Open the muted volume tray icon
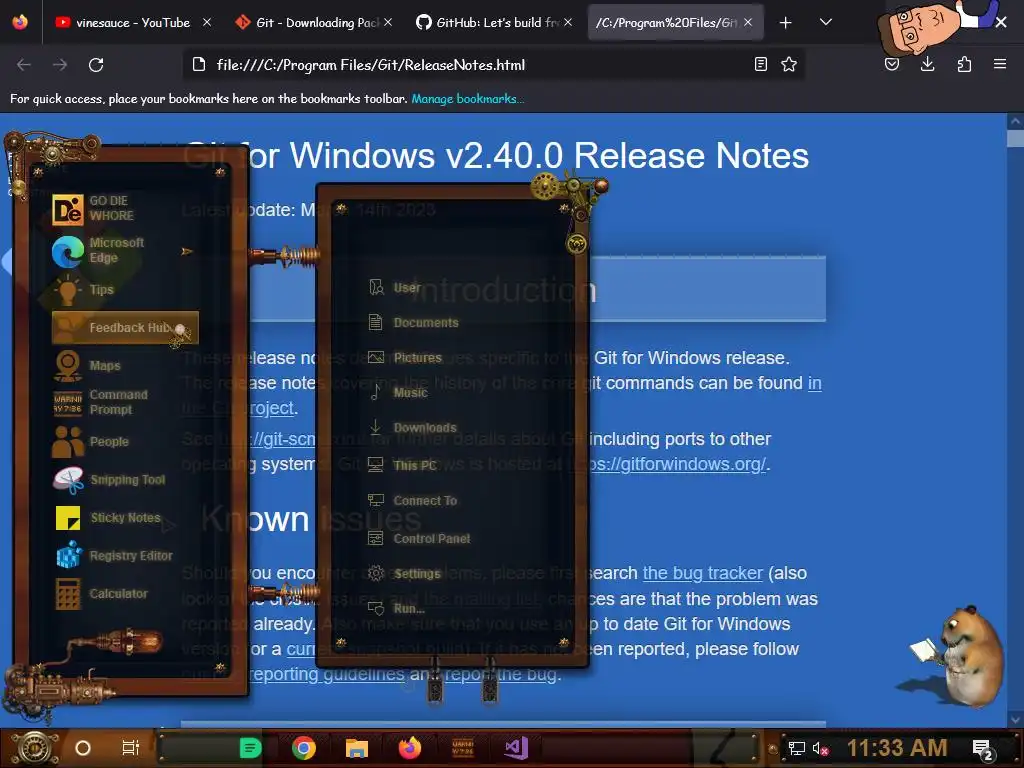Screen dimensions: 1024x768 821,748
